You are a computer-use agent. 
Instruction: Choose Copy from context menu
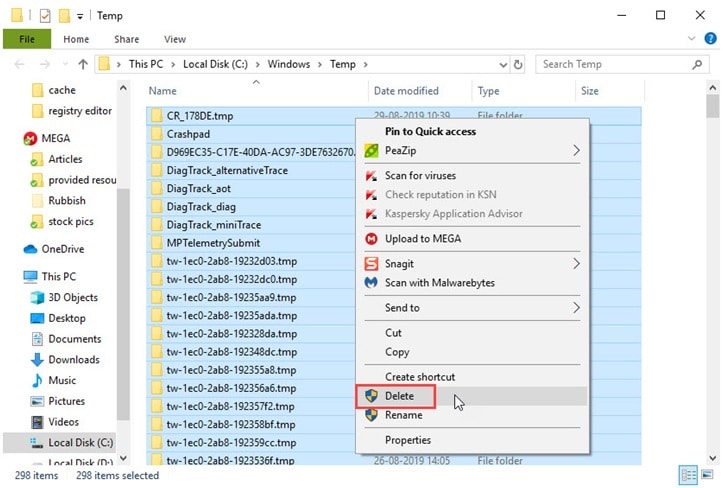pyautogui.click(x=471, y=352)
